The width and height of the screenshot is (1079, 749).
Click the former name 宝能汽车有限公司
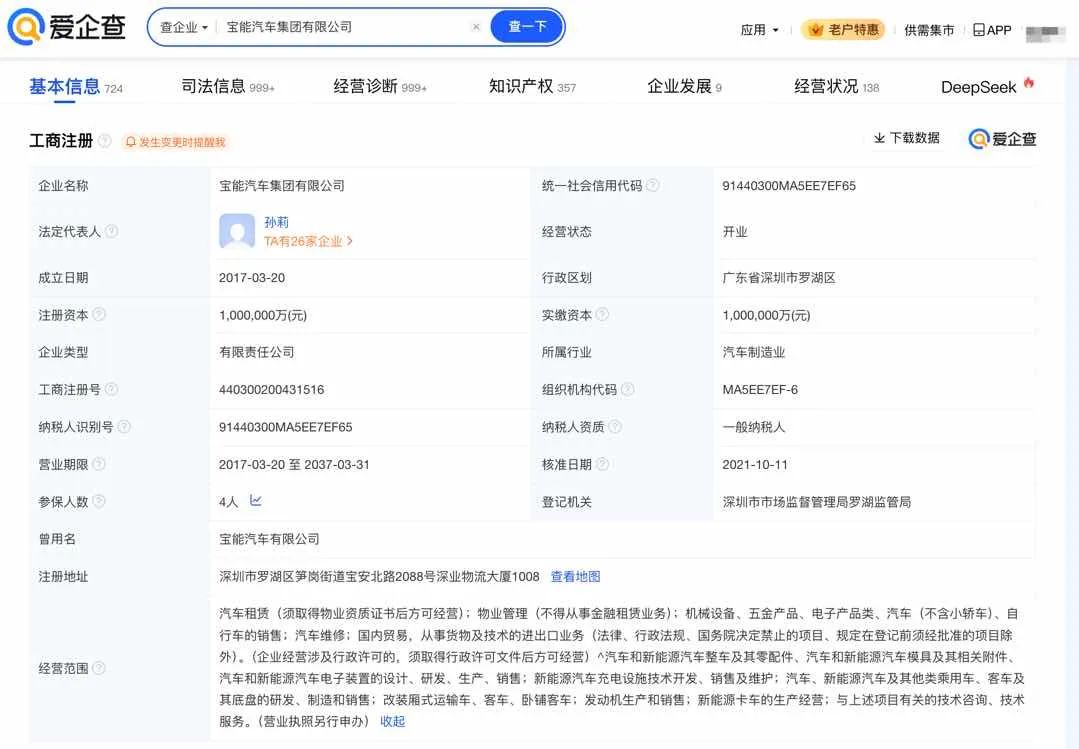coord(269,539)
